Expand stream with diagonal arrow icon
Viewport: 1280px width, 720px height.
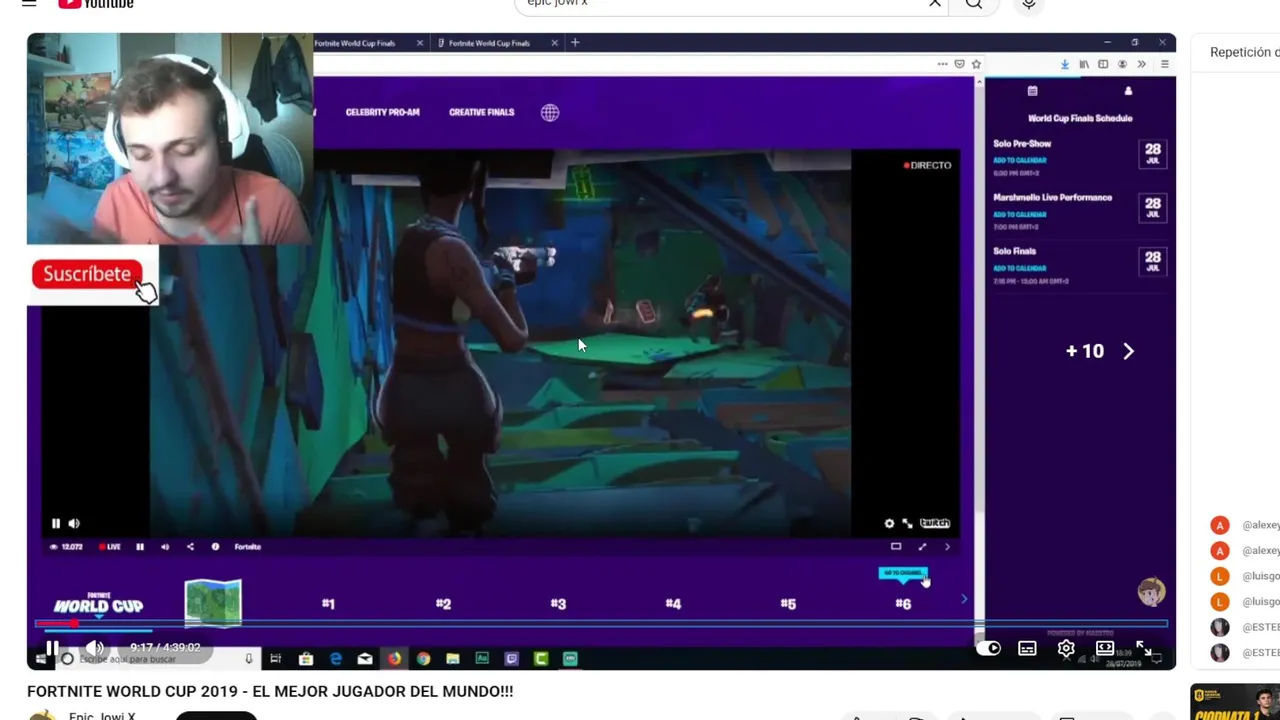pyautogui.click(x=922, y=547)
